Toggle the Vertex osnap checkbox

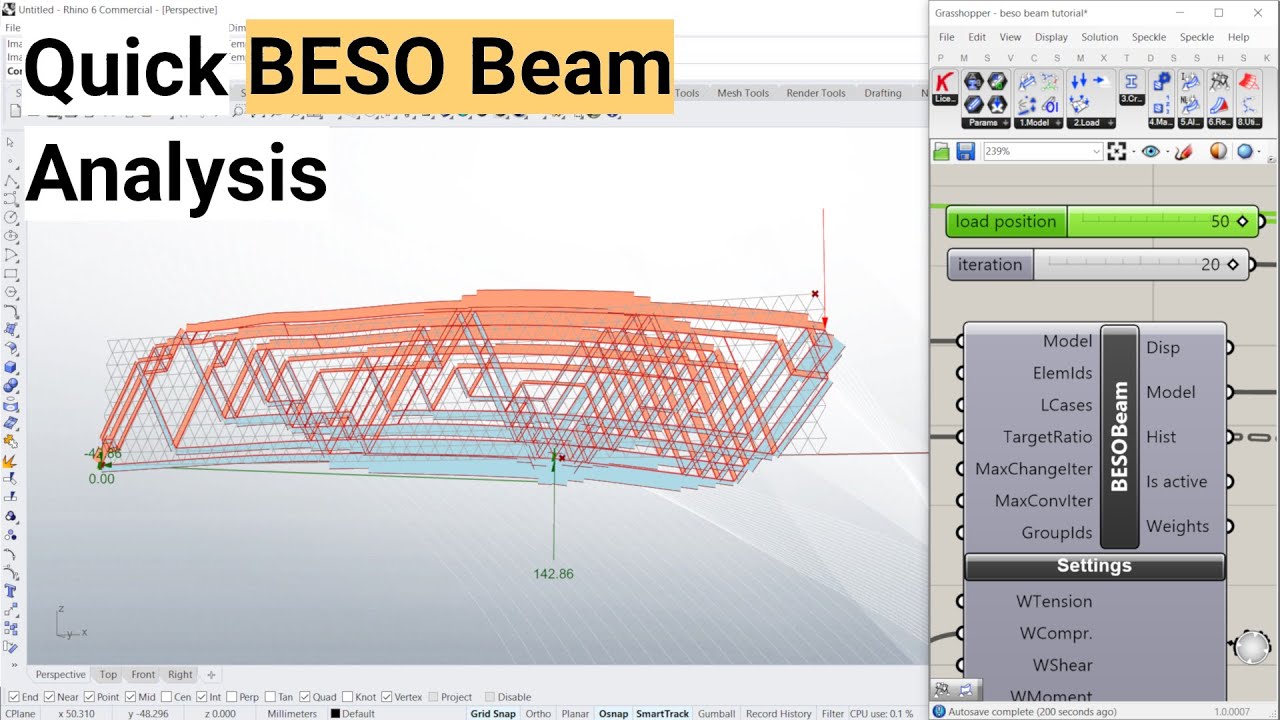[x=387, y=697]
